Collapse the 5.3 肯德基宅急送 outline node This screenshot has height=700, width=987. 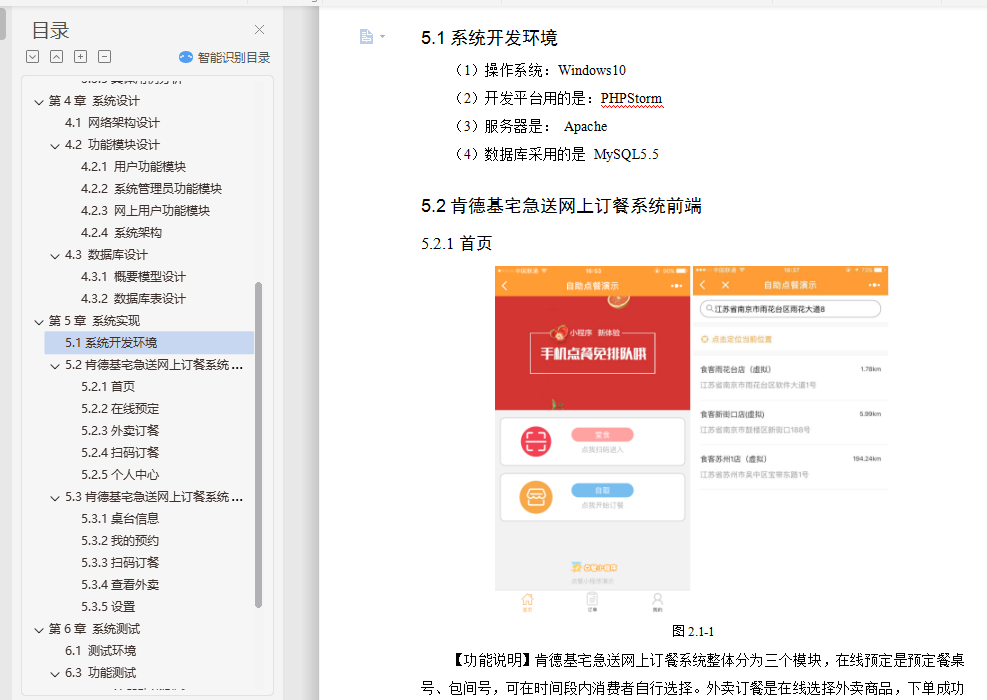[55, 498]
